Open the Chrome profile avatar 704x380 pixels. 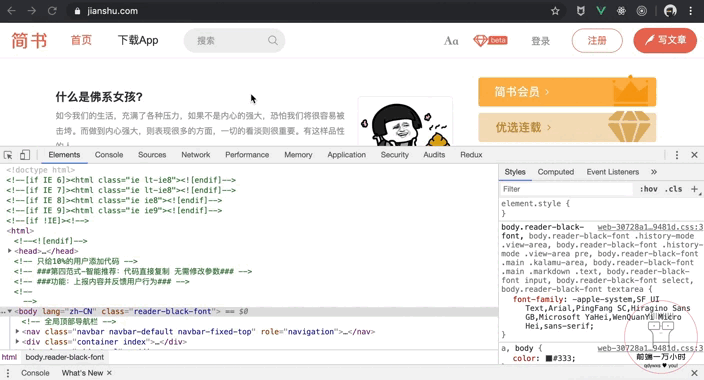[x=670, y=11]
